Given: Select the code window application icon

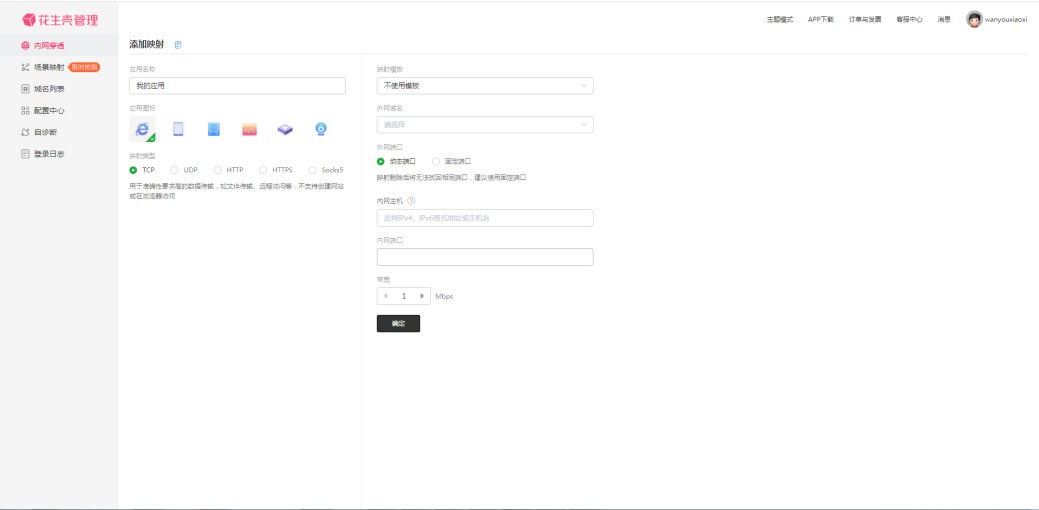Looking at the screenshot, I should click(249, 129).
